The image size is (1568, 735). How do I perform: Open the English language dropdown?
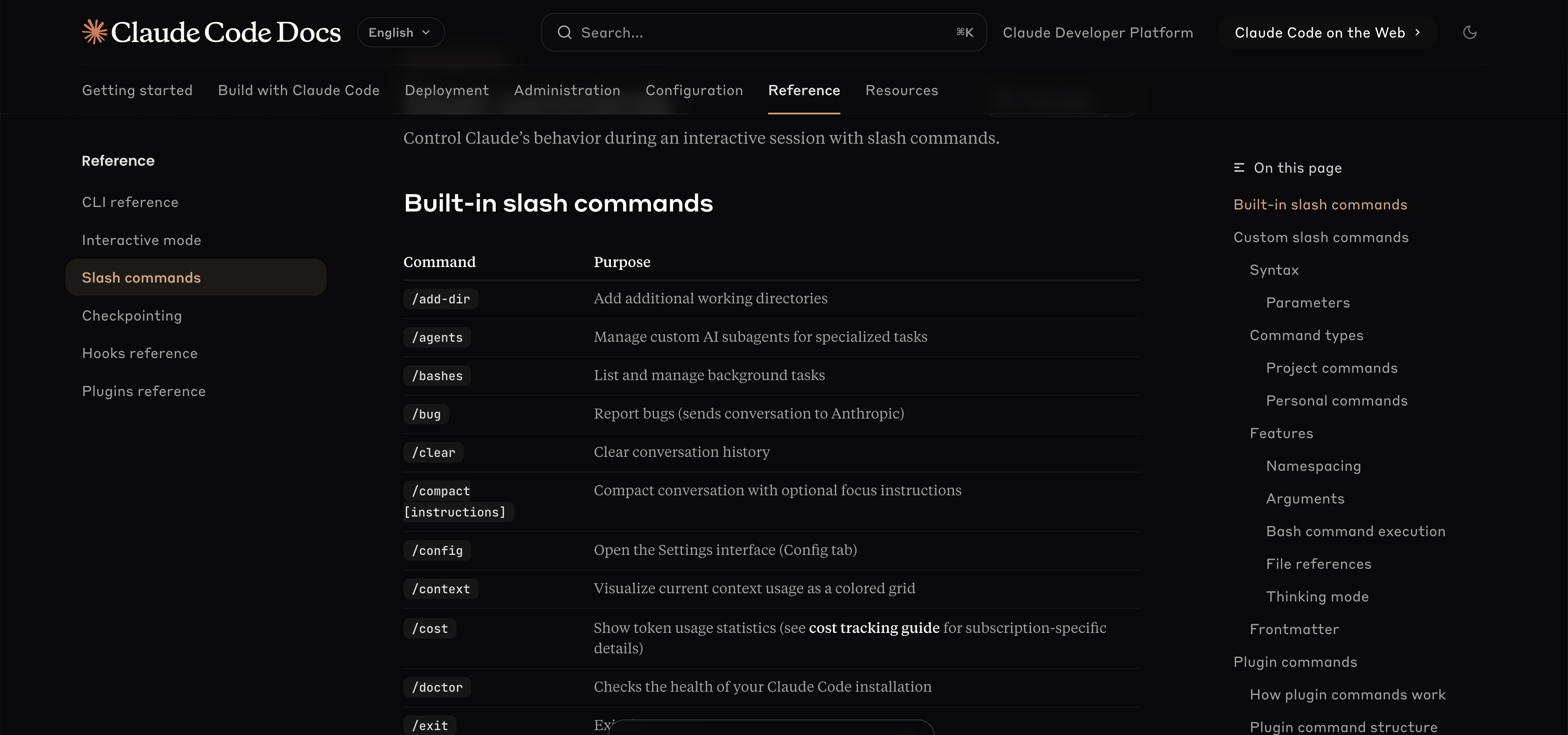click(400, 32)
